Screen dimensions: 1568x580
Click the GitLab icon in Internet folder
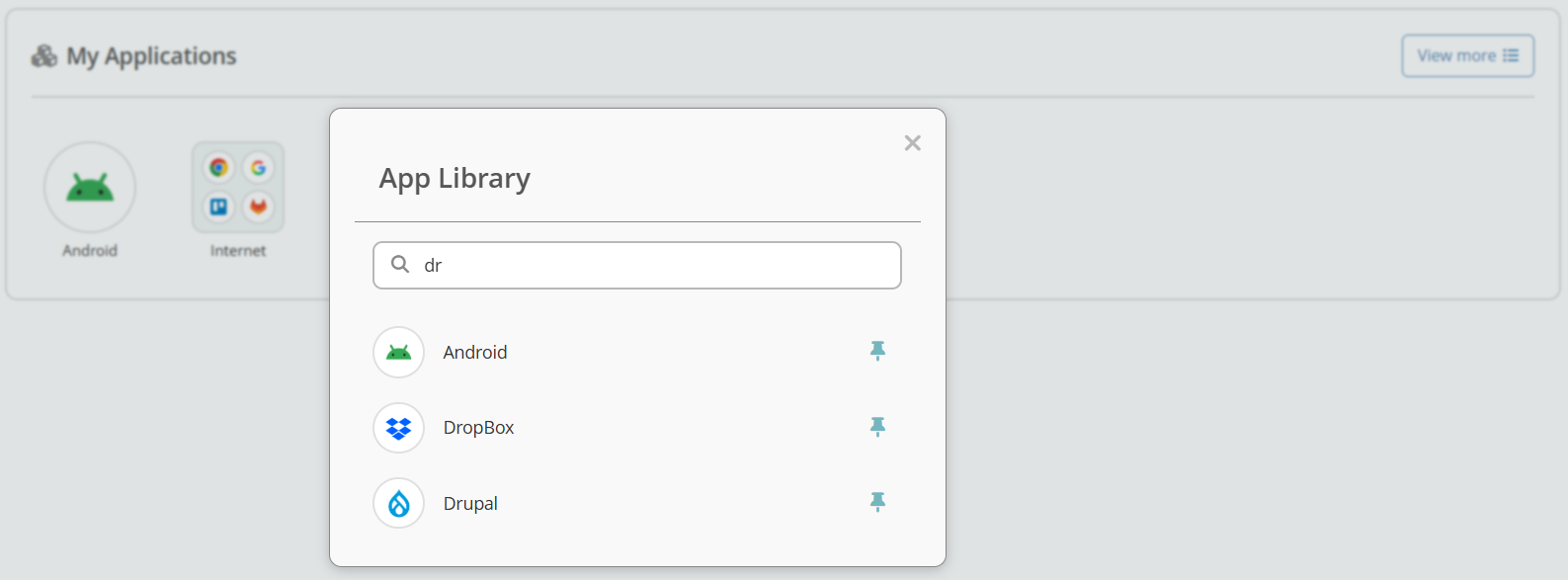258,207
